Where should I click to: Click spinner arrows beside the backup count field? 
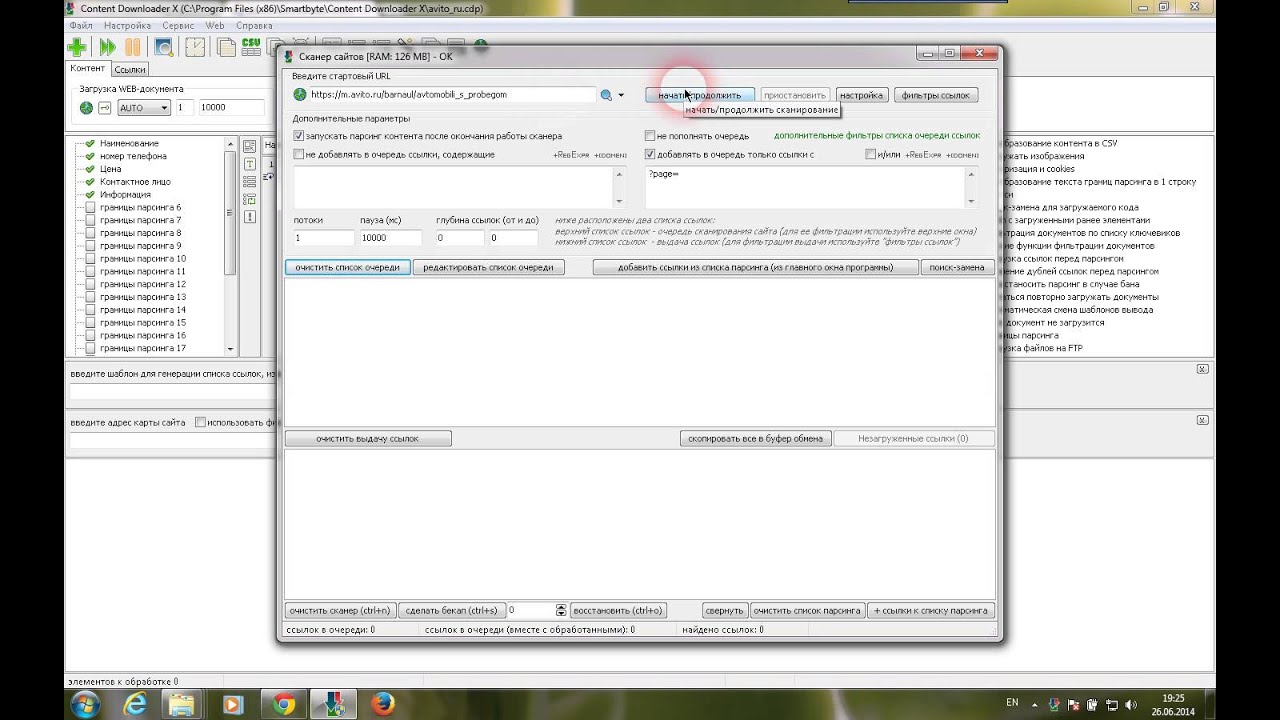[561, 610]
